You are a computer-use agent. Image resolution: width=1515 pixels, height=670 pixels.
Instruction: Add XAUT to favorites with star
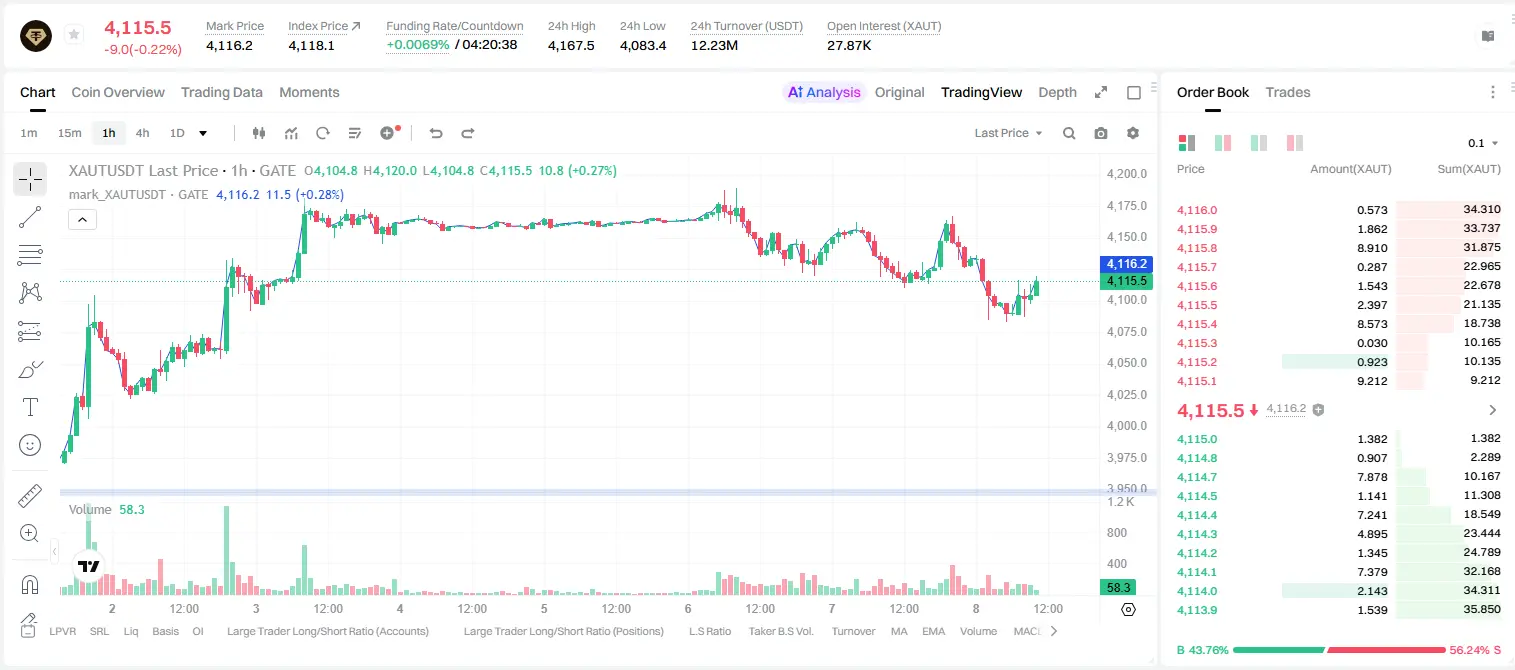tap(74, 35)
